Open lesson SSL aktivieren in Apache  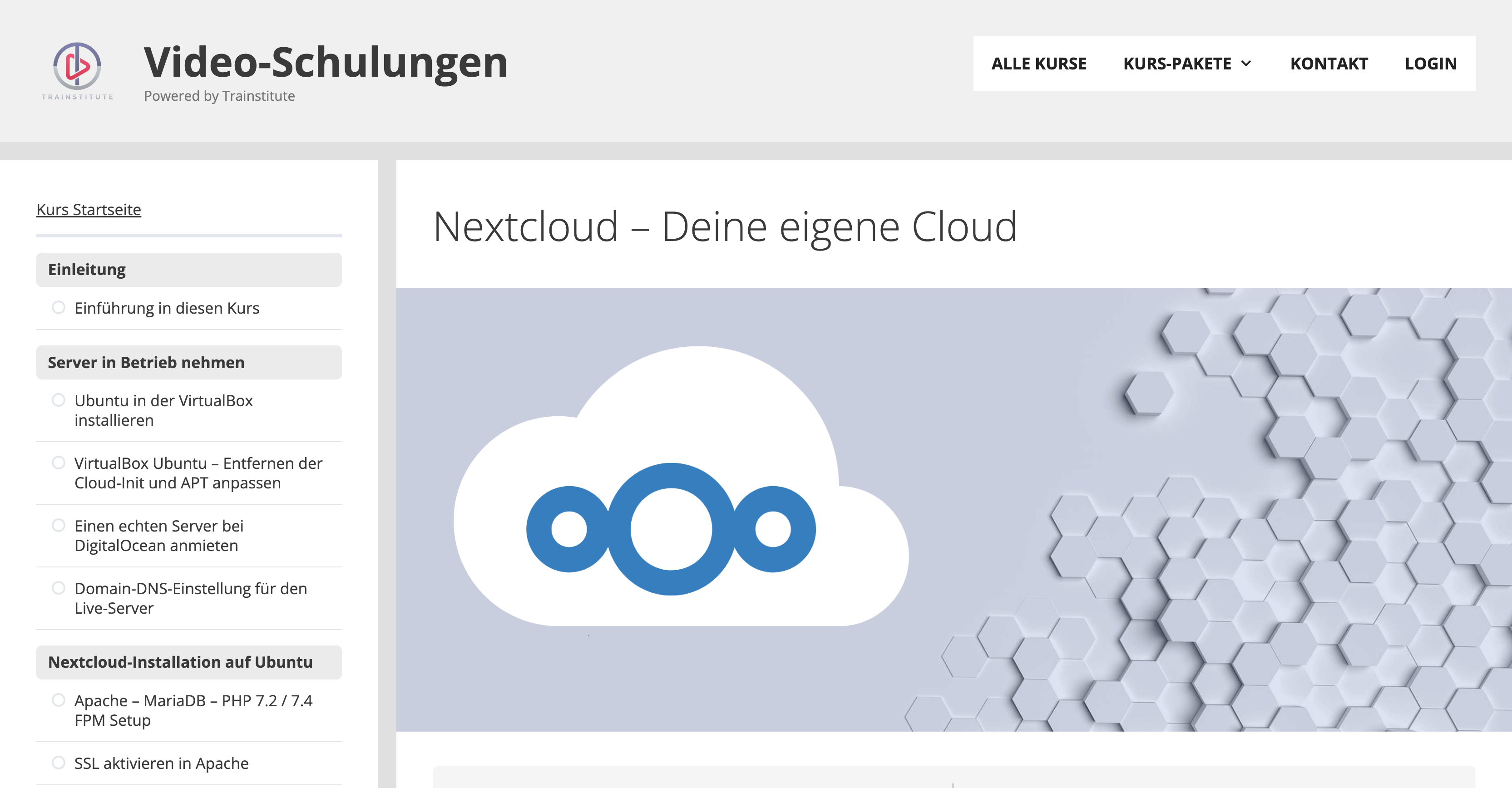click(x=161, y=763)
